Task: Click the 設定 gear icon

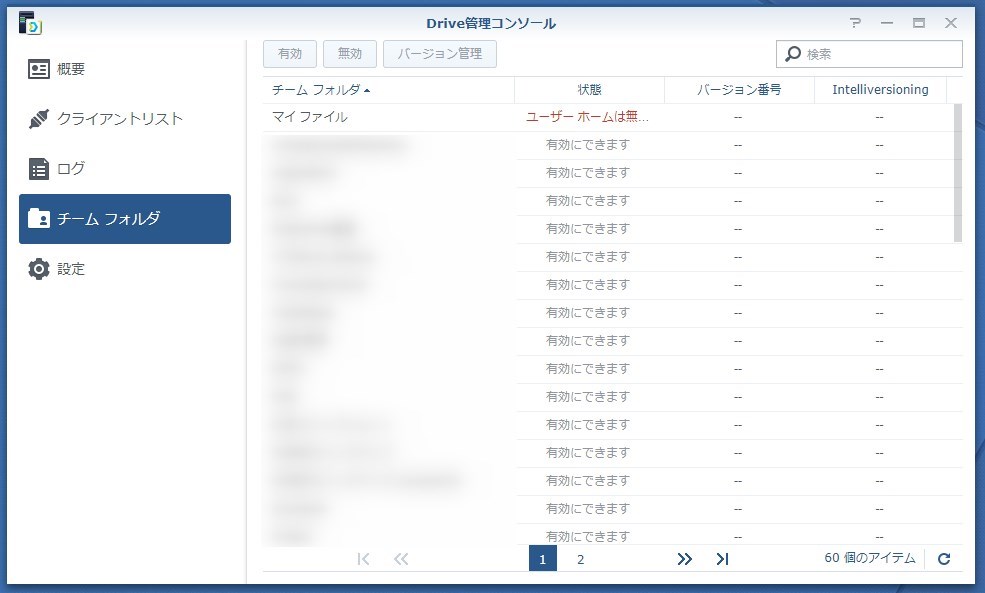Action: (x=39, y=269)
